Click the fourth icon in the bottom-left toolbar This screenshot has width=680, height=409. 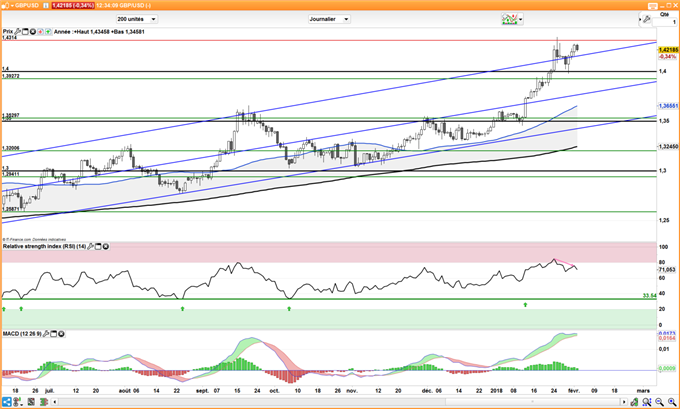click(43, 402)
